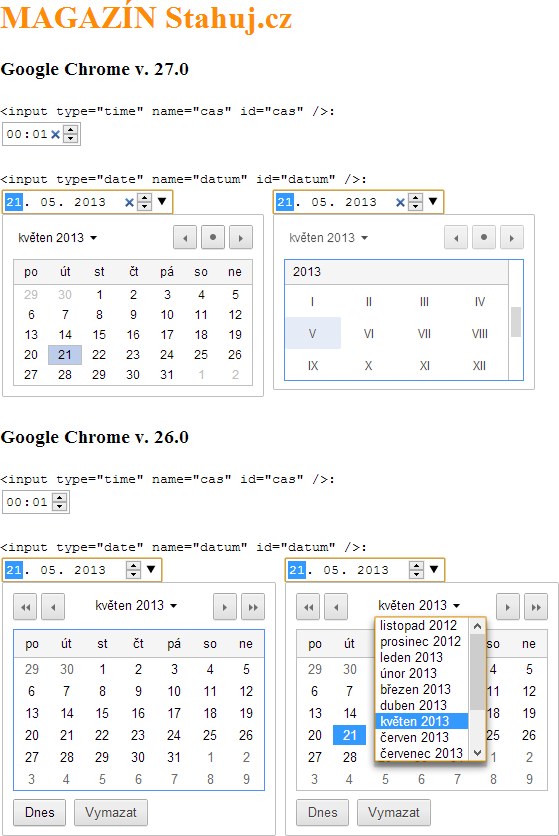Jump to today in Chrome 27 left calendar
This screenshot has width=559, height=836.
tap(213, 237)
